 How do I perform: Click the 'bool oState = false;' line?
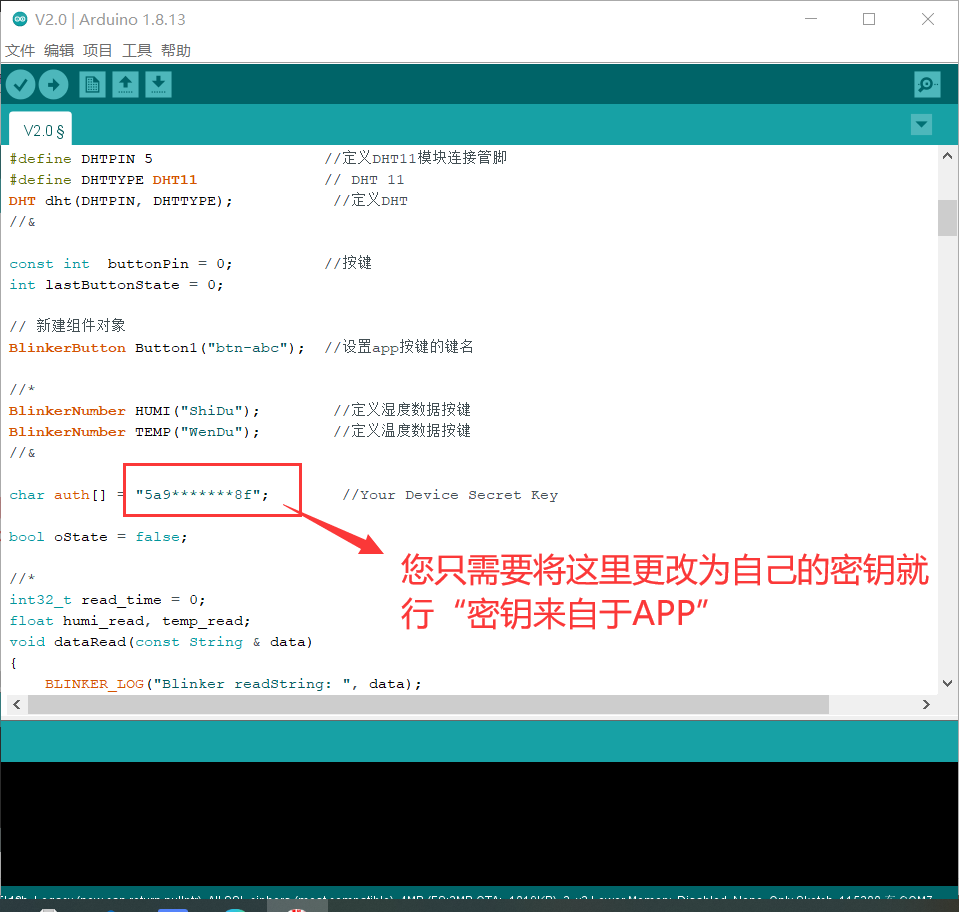pyautogui.click(x=98, y=537)
